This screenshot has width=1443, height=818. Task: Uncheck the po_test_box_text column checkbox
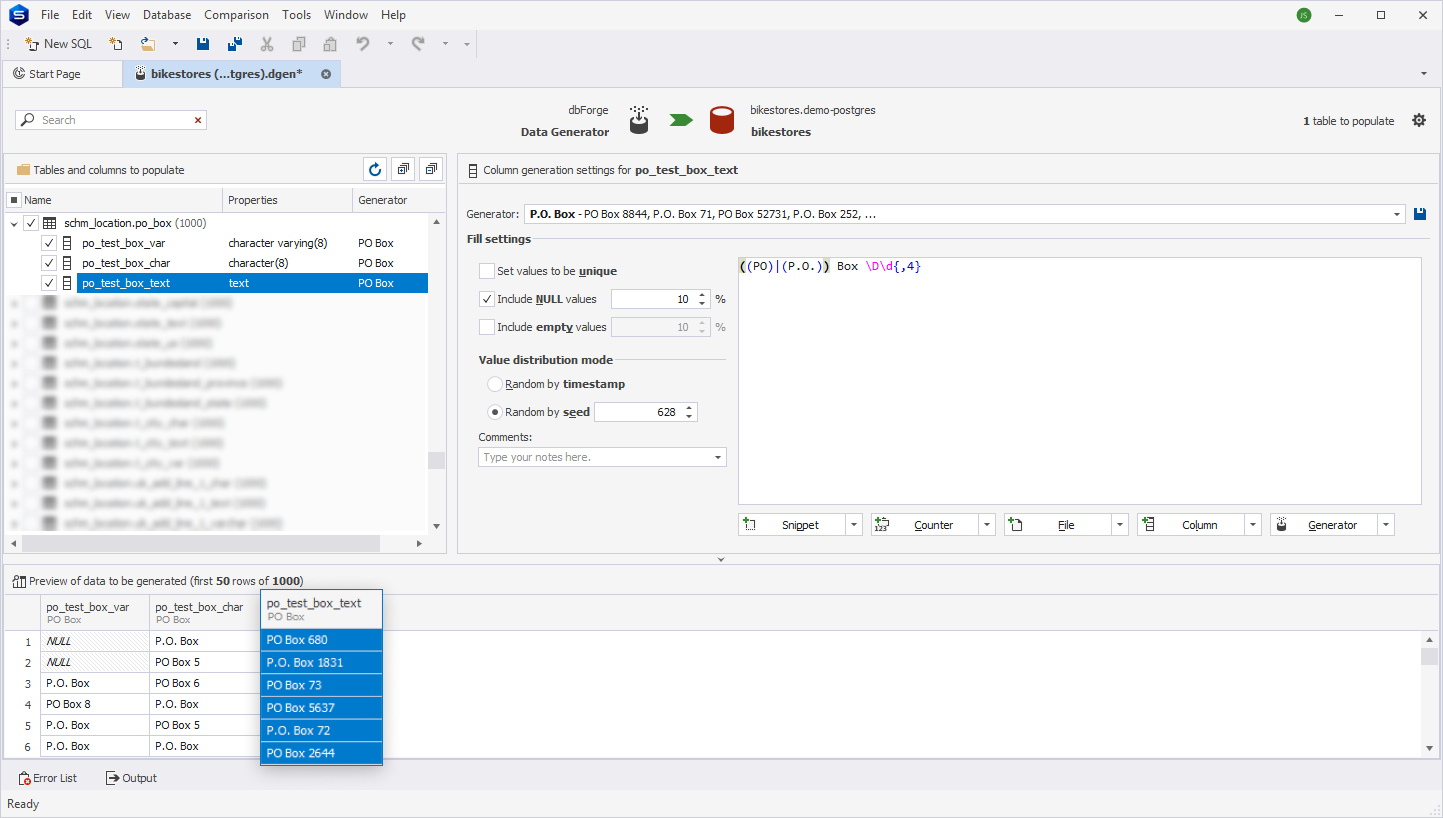click(49, 283)
